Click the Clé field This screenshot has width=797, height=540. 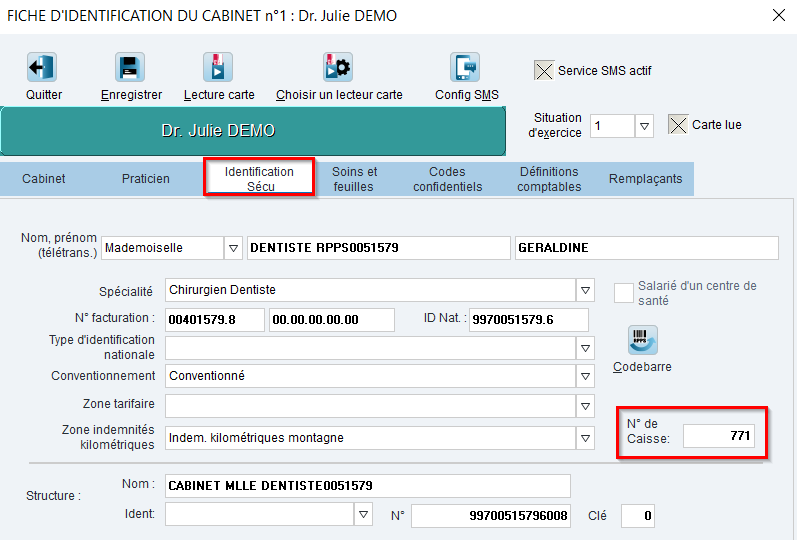638,516
